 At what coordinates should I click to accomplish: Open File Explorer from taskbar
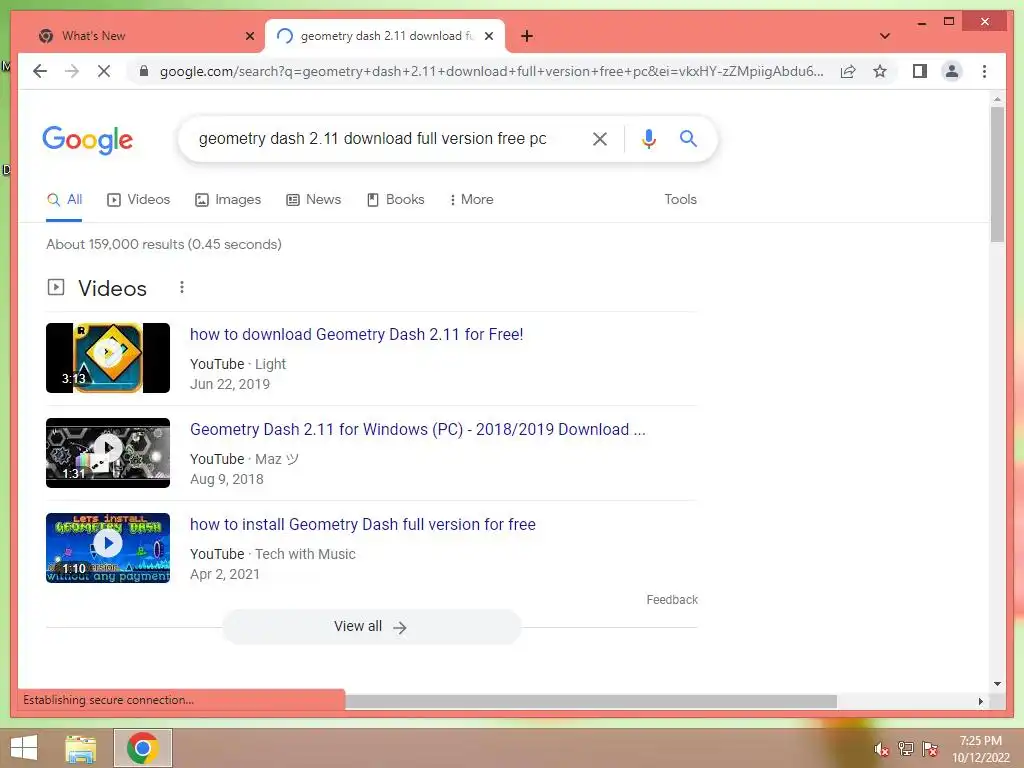click(81, 748)
